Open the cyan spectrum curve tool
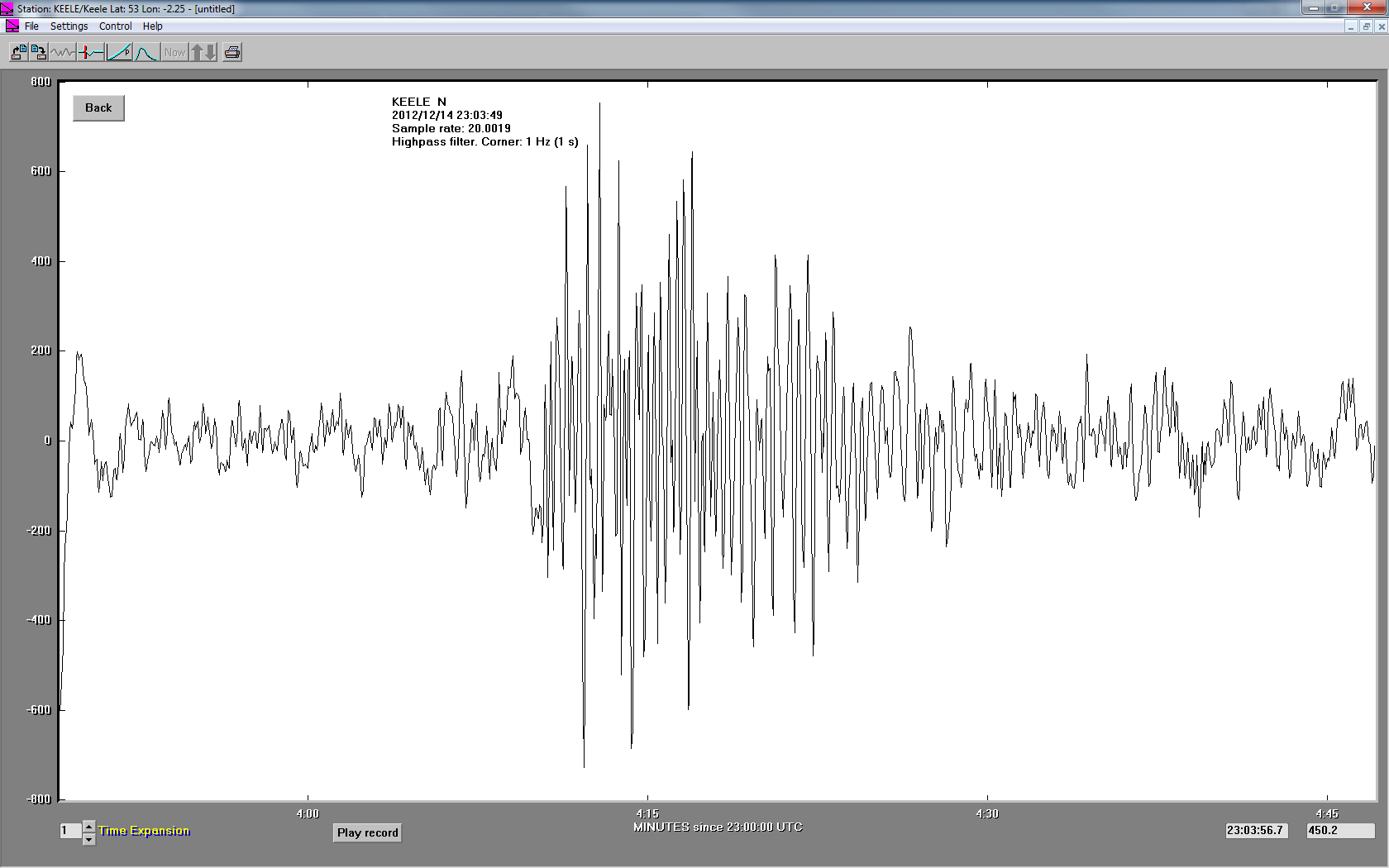Viewport: 1389px width, 868px height. point(147,53)
